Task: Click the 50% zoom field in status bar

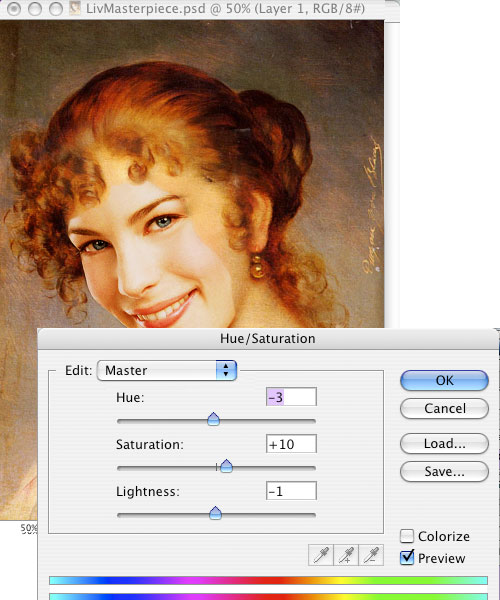Action: pyautogui.click(x=29, y=528)
